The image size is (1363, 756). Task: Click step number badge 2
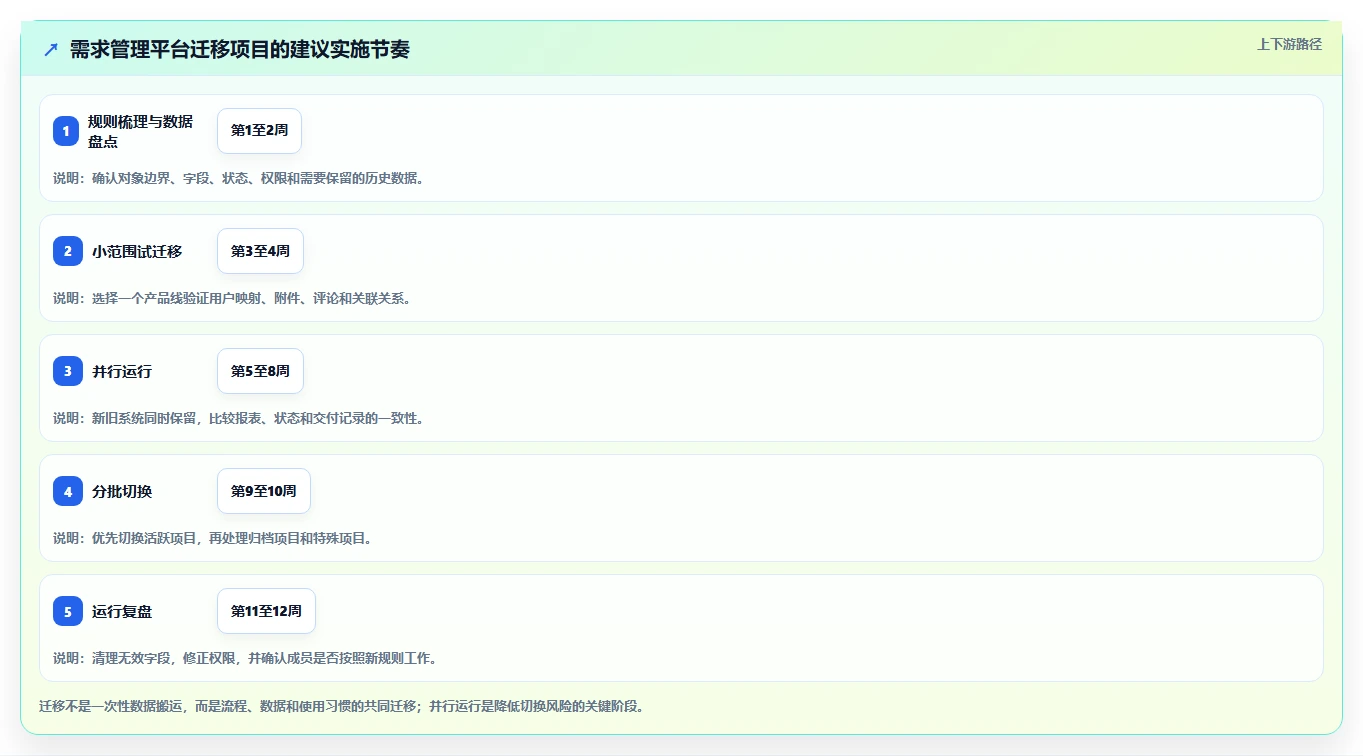(x=67, y=251)
